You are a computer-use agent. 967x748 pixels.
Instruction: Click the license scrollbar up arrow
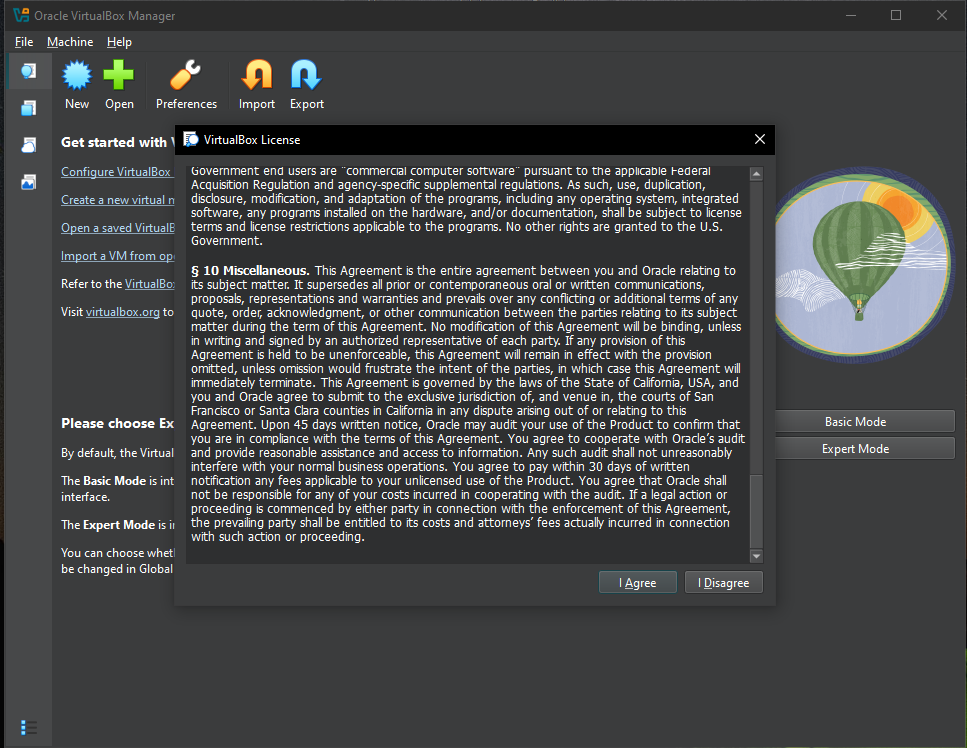pos(756,174)
